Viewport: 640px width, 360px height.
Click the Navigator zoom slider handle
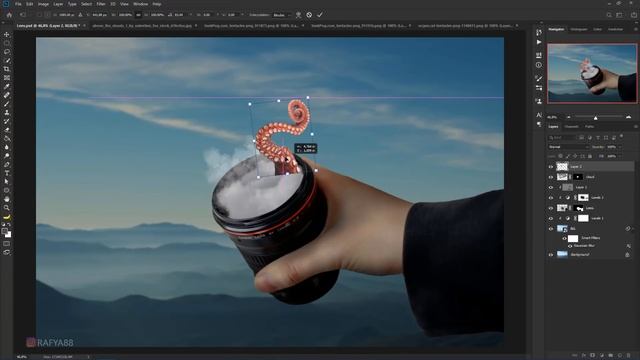596,118
